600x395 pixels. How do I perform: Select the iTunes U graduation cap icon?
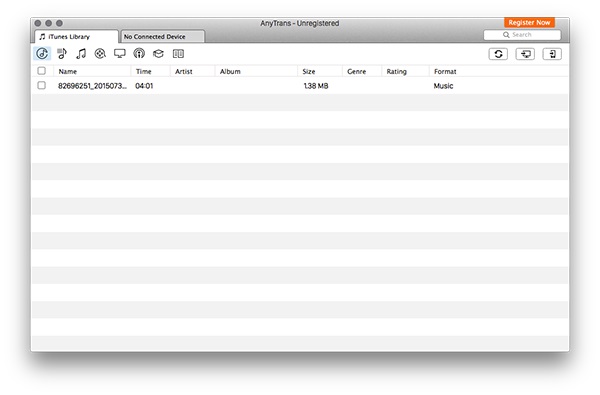(158, 54)
